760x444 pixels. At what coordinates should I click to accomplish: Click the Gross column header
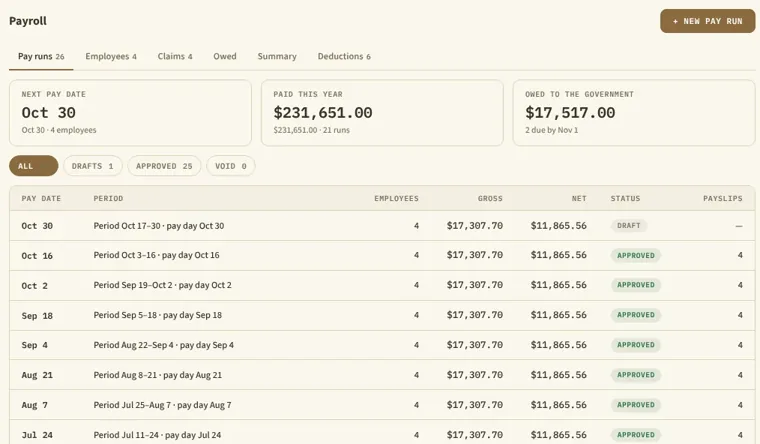[490, 198]
